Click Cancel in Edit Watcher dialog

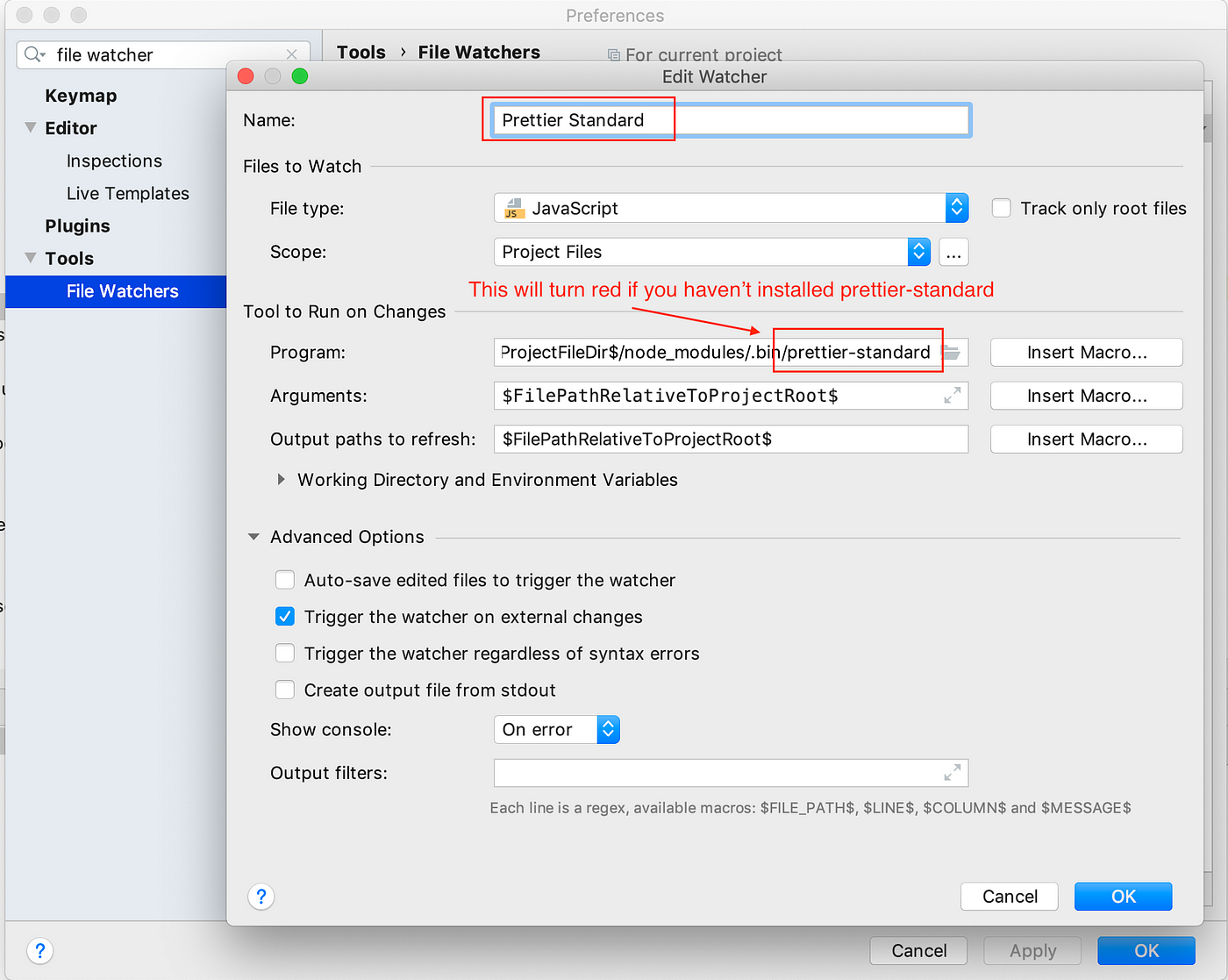[1010, 896]
